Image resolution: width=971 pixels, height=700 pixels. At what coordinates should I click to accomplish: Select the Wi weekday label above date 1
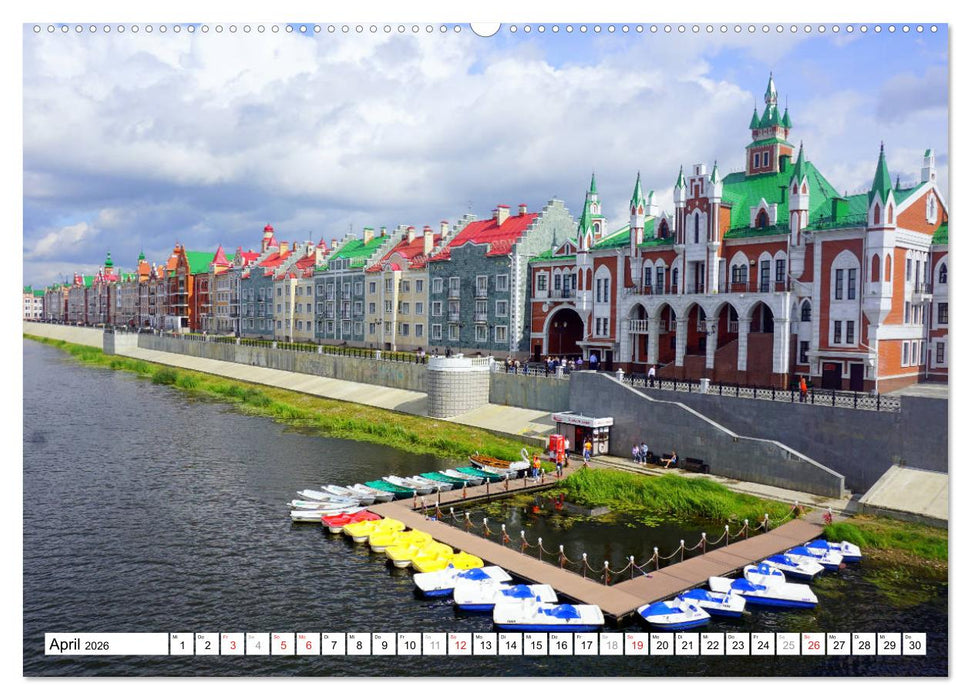pos(173,637)
